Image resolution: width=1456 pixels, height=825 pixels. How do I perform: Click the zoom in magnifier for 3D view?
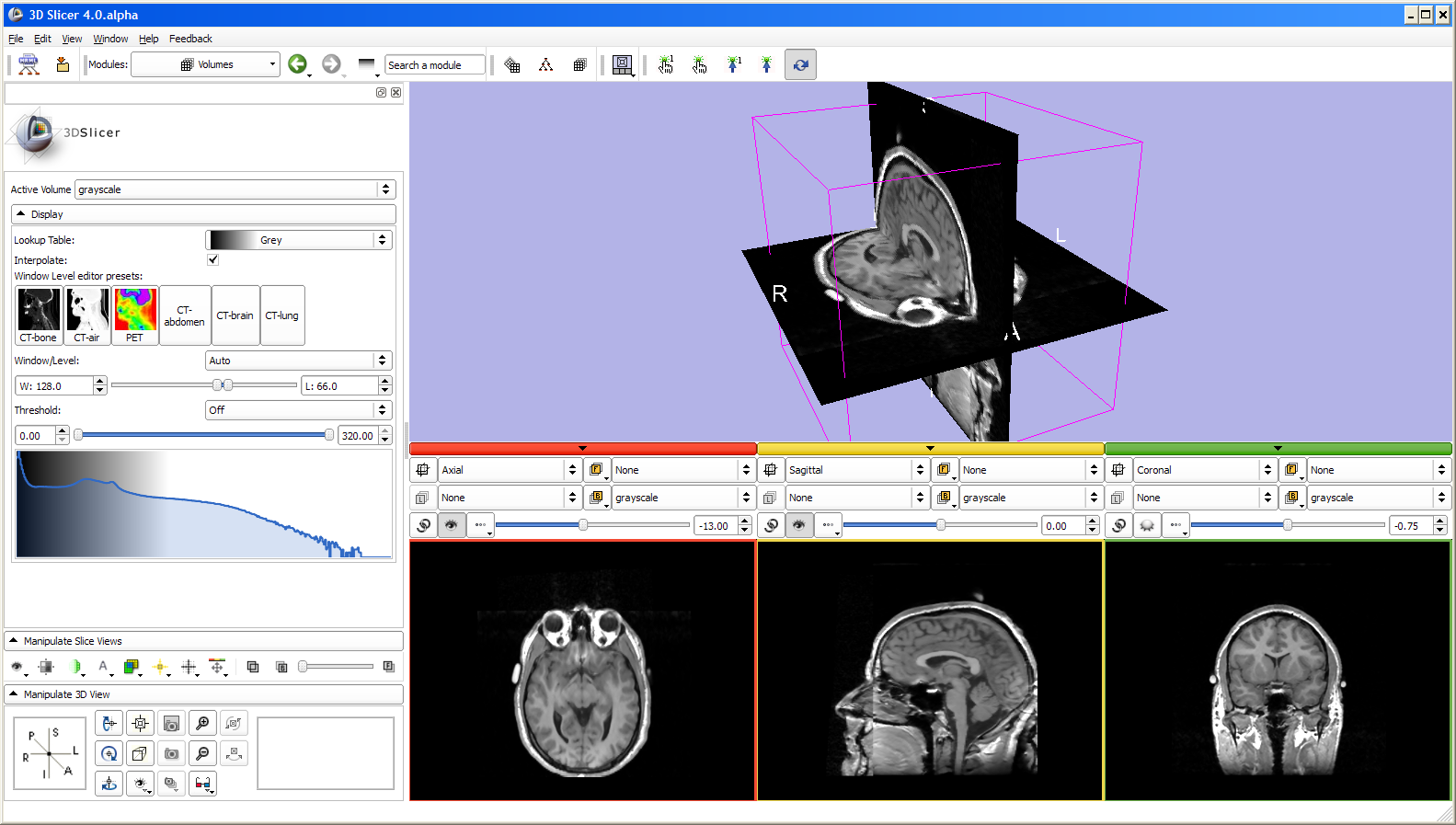click(202, 724)
